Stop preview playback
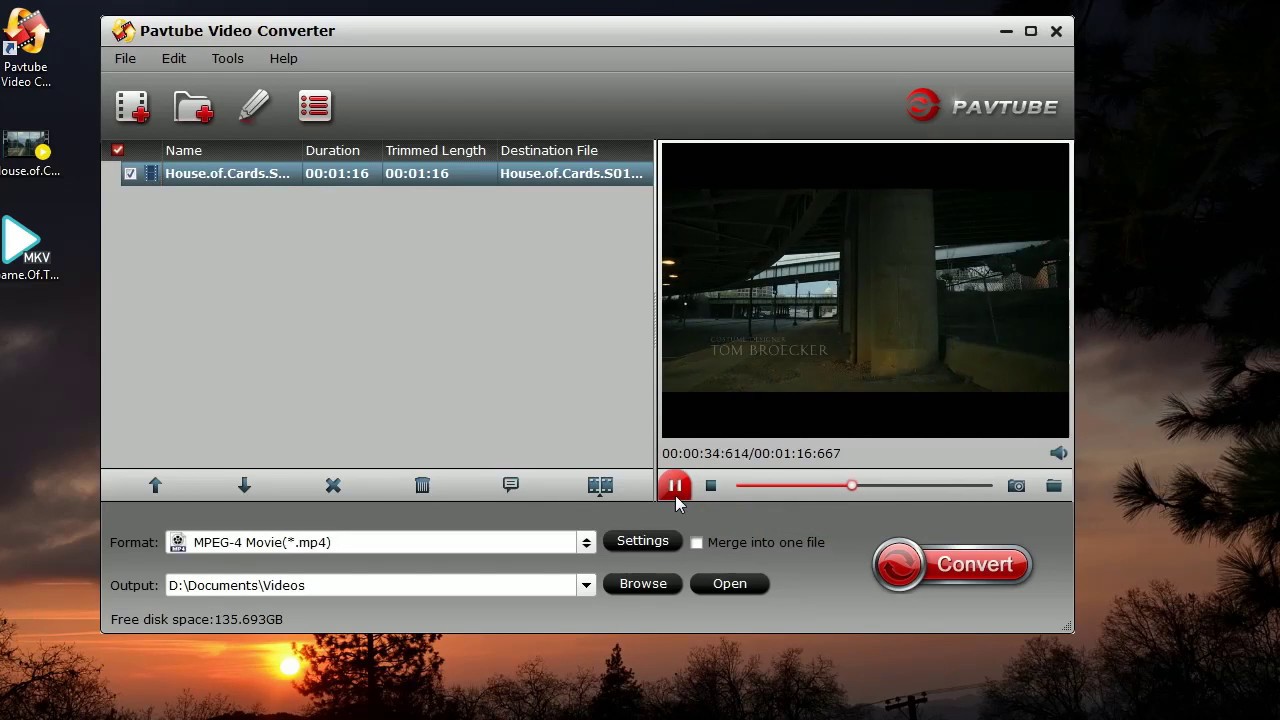 pyautogui.click(x=711, y=486)
